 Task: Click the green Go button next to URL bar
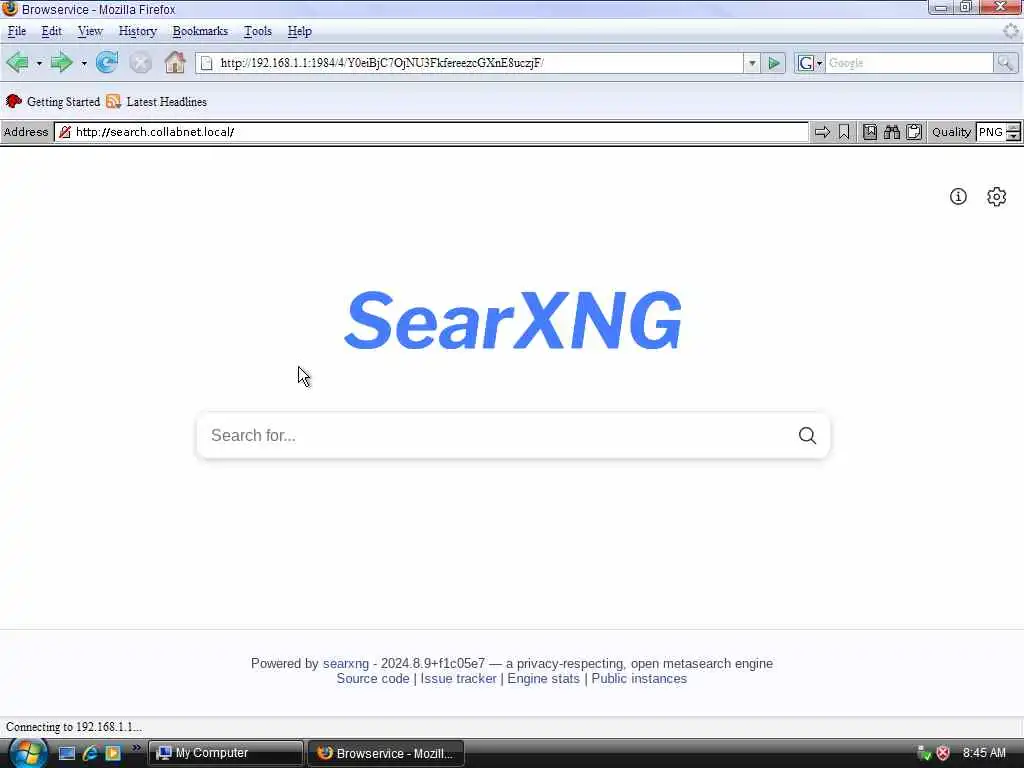click(774, 63)
